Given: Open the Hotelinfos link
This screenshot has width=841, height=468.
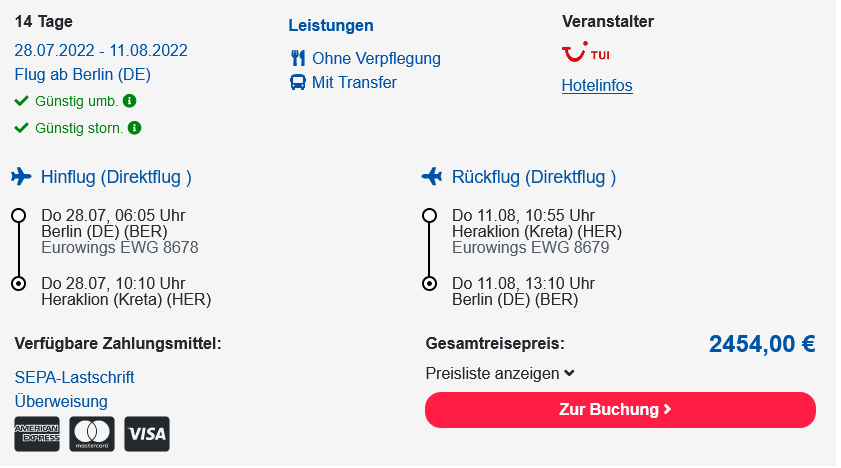Looking at the screenshot, I should pyautogui.click(x=597, y=85).
